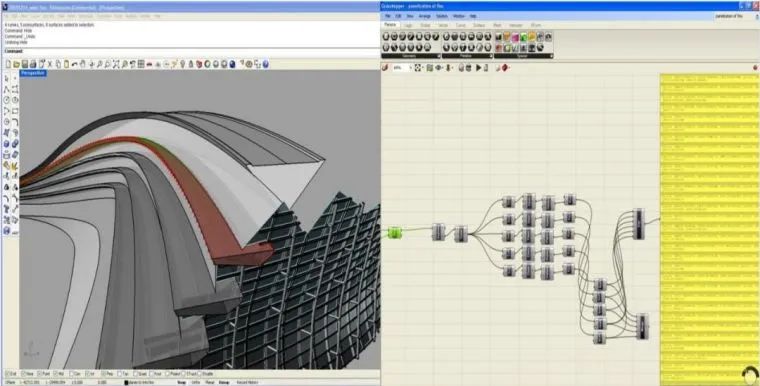
Task: Toggle Ortho in Rhino status bar
Action: (x=196, y=382)
